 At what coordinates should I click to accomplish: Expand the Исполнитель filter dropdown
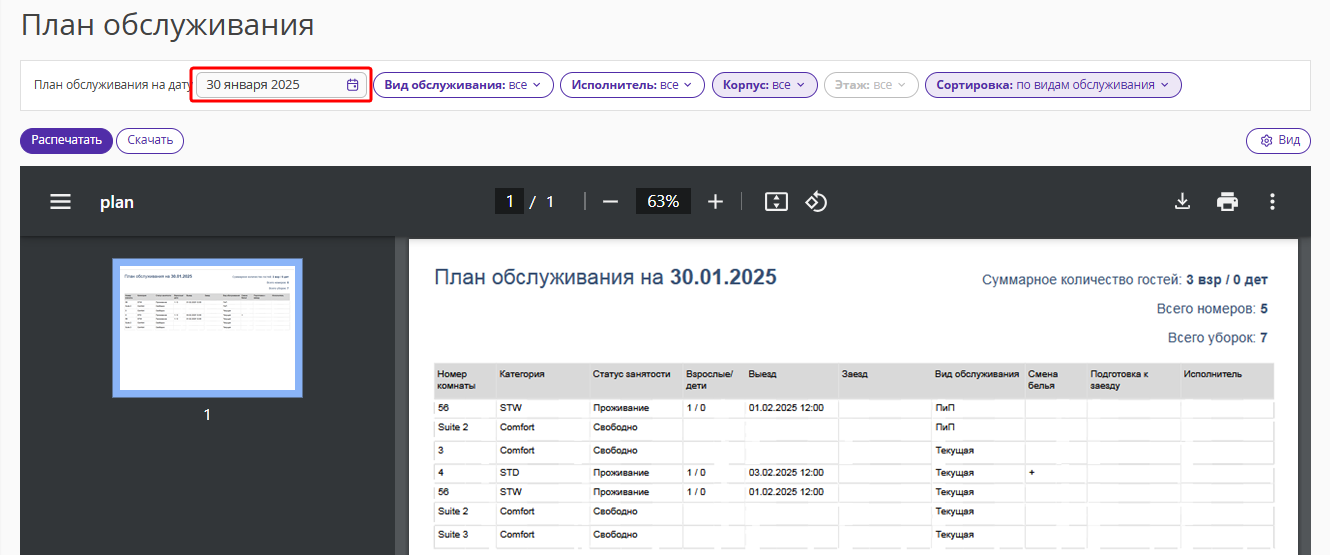[x=632, y=85]
